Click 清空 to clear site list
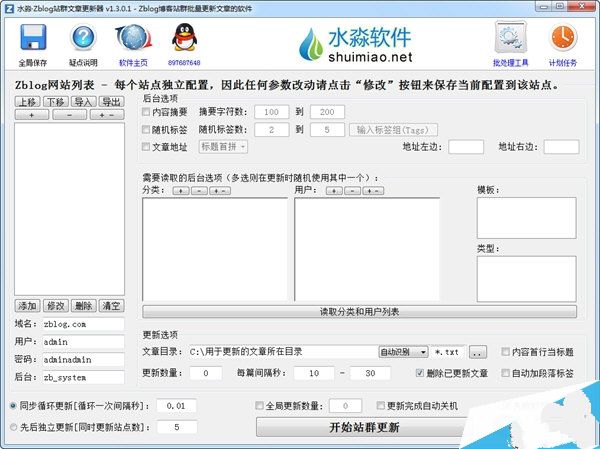Screen dimensions: 600x449 111,305
